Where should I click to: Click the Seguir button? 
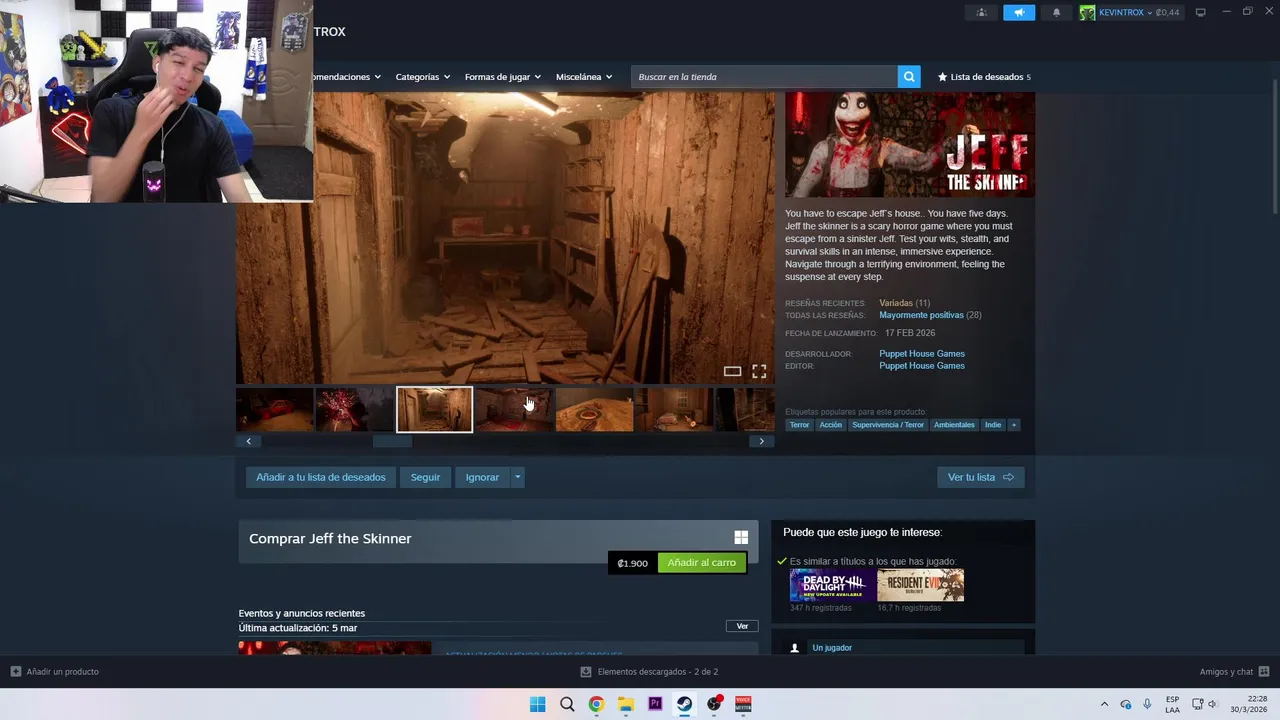click(425, 477)
